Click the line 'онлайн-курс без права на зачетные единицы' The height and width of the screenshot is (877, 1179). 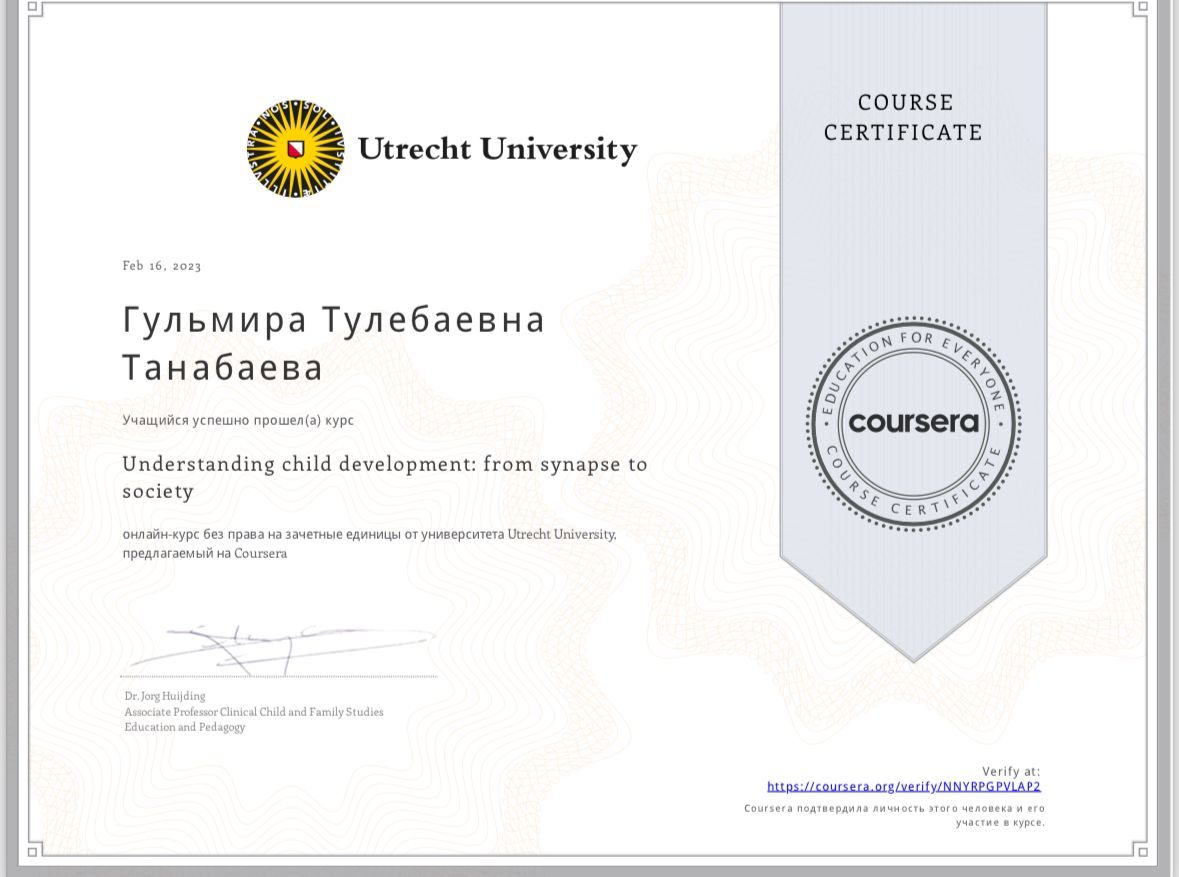point(369,534)
